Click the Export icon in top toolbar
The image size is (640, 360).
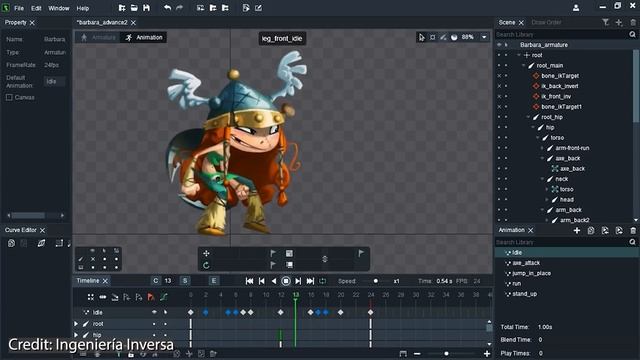pos(246,8)
